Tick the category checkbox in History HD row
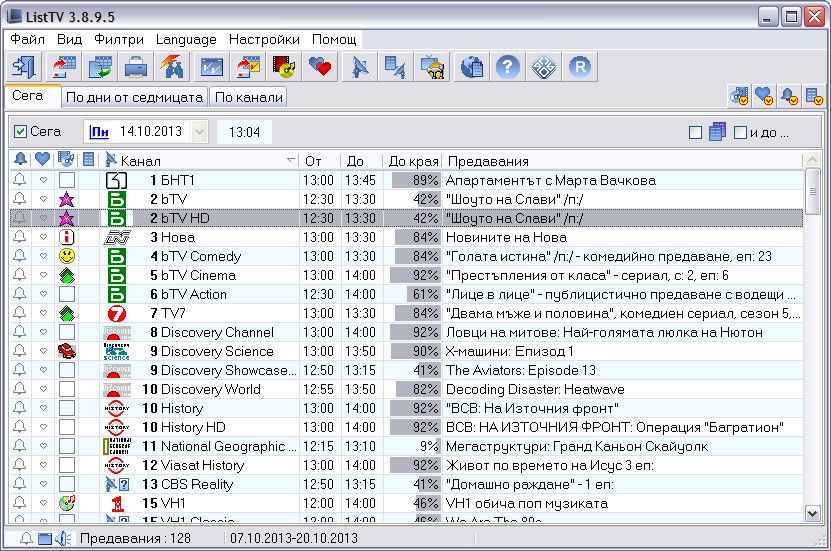Screen dimensions: 831x551 (x=67, y=427)
